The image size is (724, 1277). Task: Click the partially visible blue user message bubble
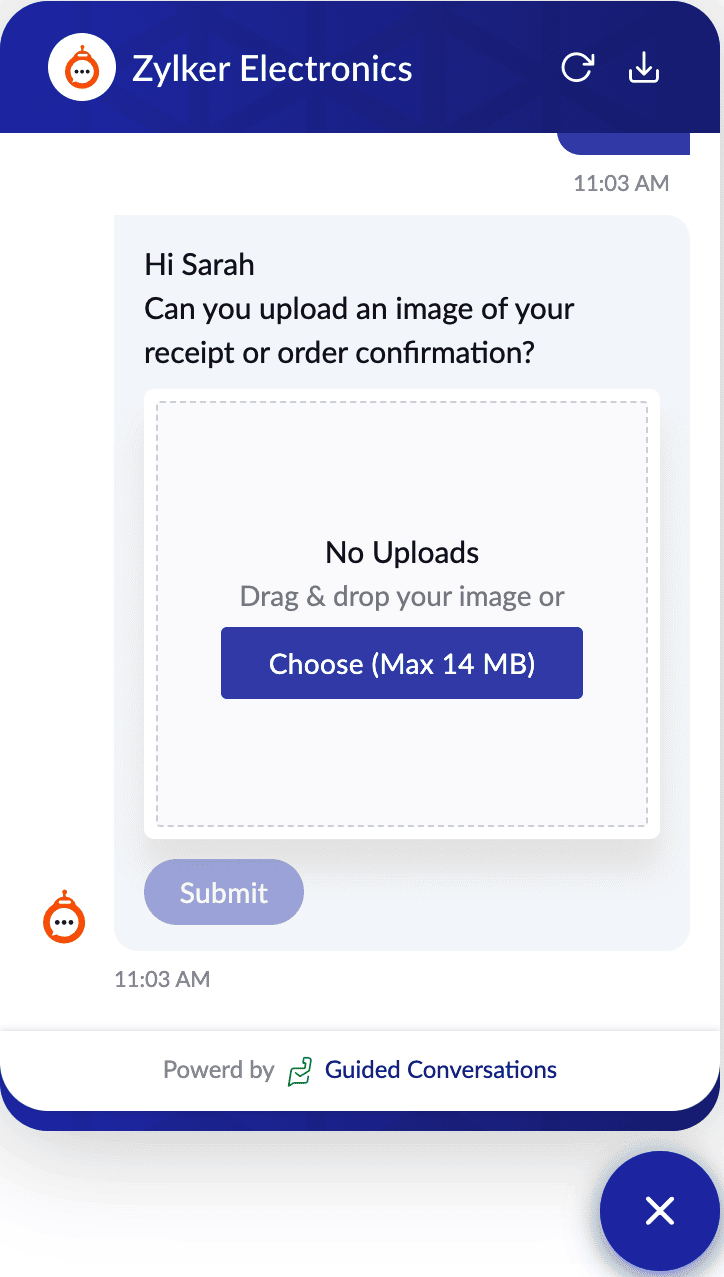(623, 144)
